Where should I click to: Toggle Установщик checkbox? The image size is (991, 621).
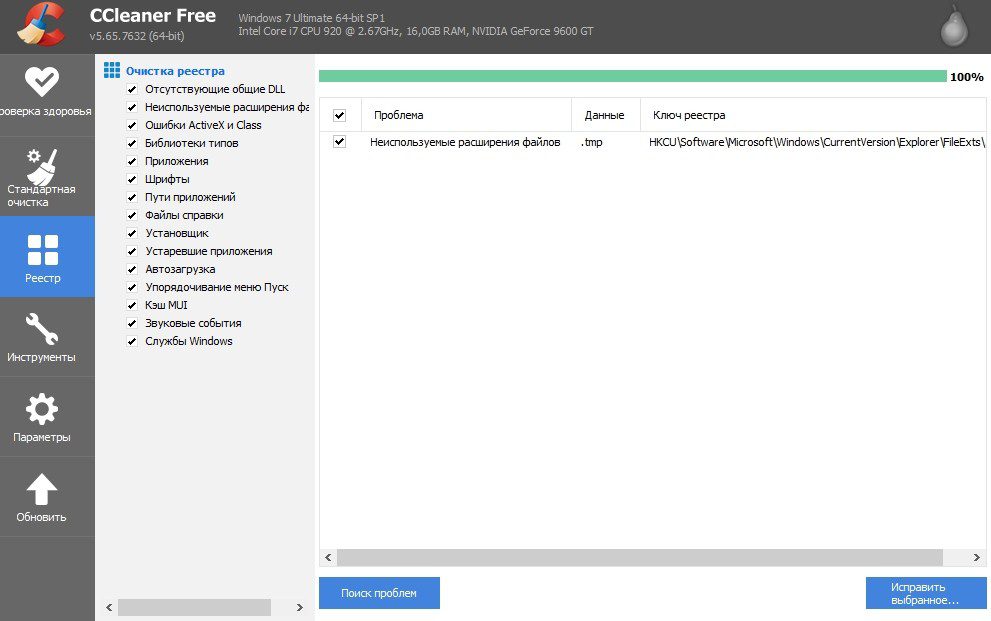tap(132, 233)
